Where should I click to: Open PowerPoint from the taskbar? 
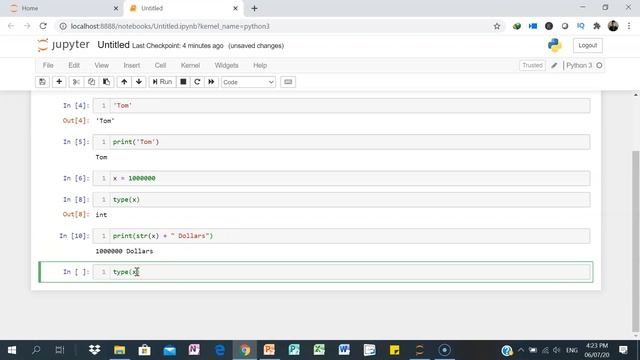[x=269, y=350]
